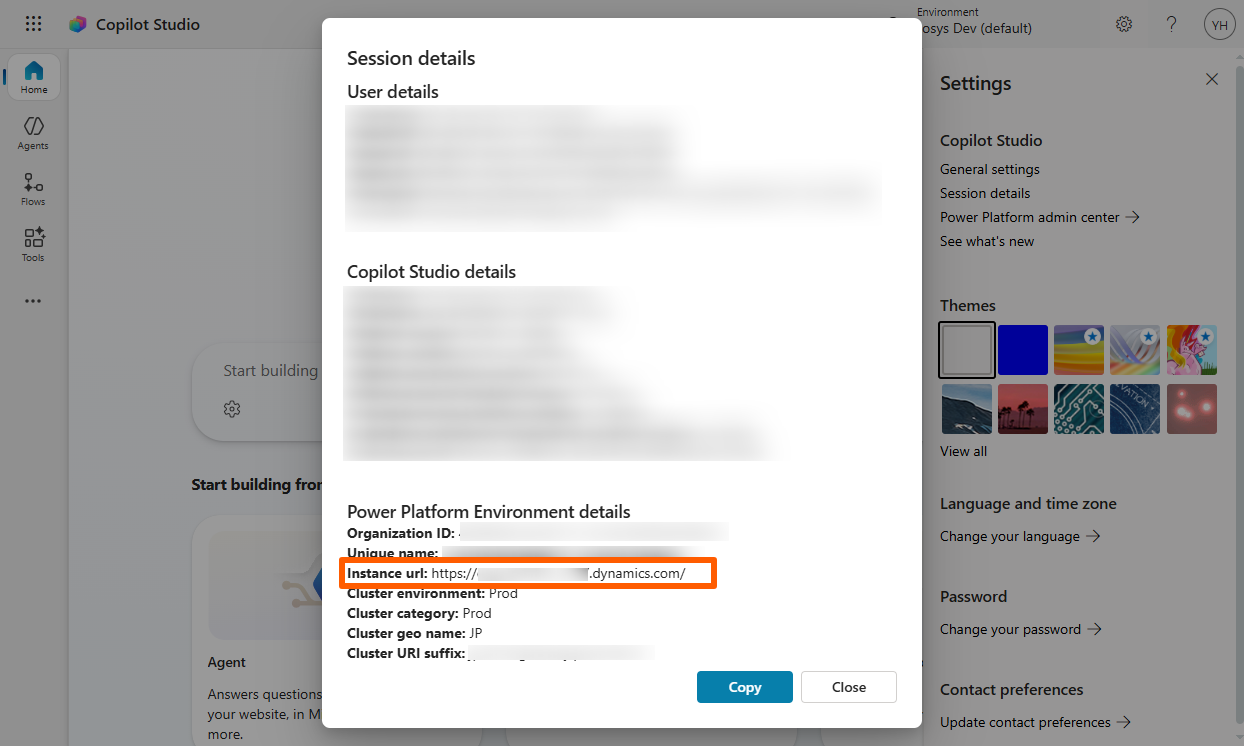Click the Start building input area

(x=270, y=370)
